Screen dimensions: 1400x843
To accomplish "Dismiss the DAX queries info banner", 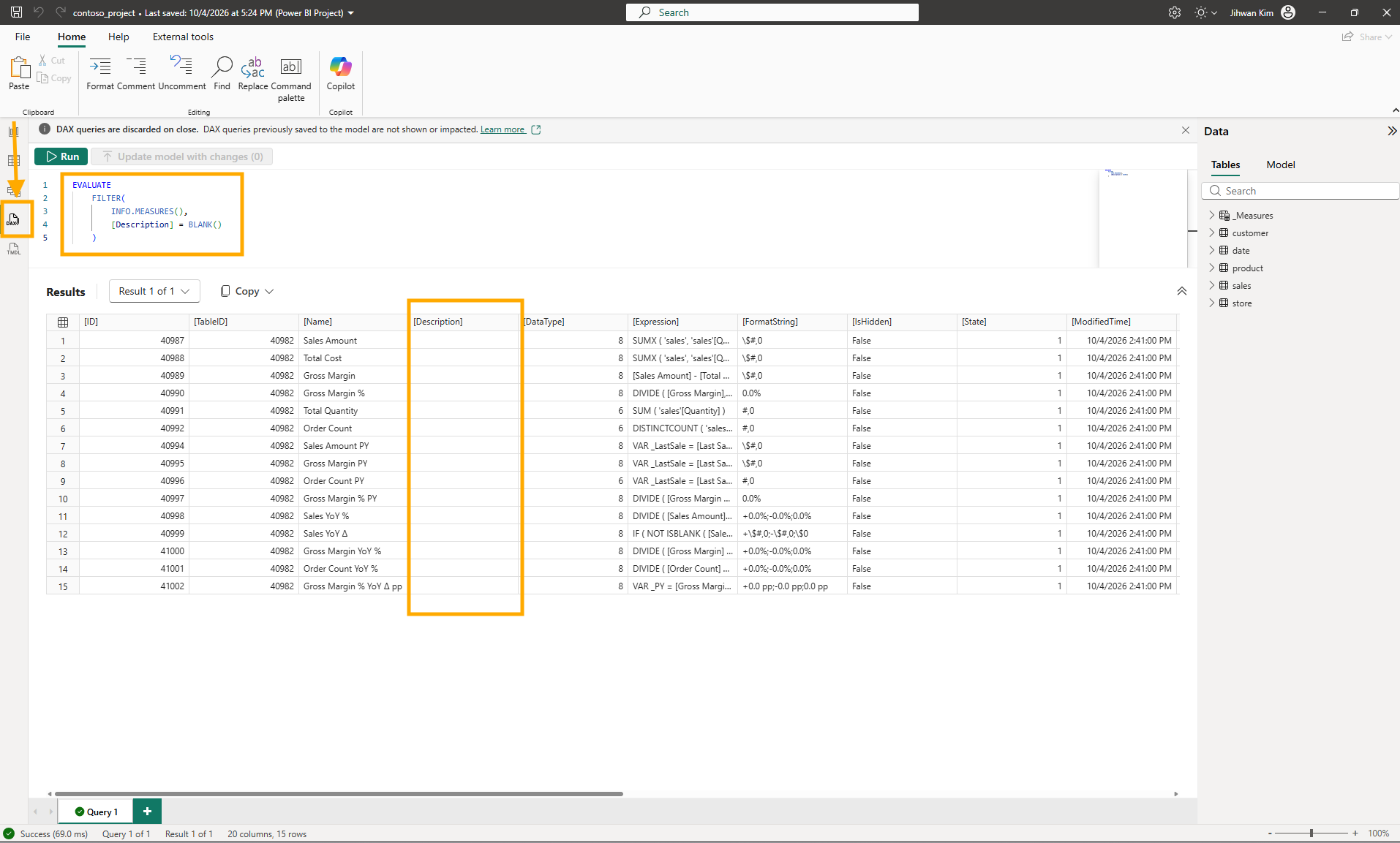I will (1186, 130).
